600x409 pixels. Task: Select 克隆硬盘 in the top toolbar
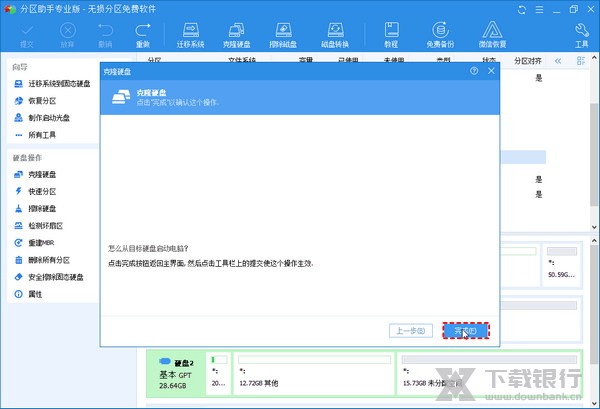click(236, 36)
